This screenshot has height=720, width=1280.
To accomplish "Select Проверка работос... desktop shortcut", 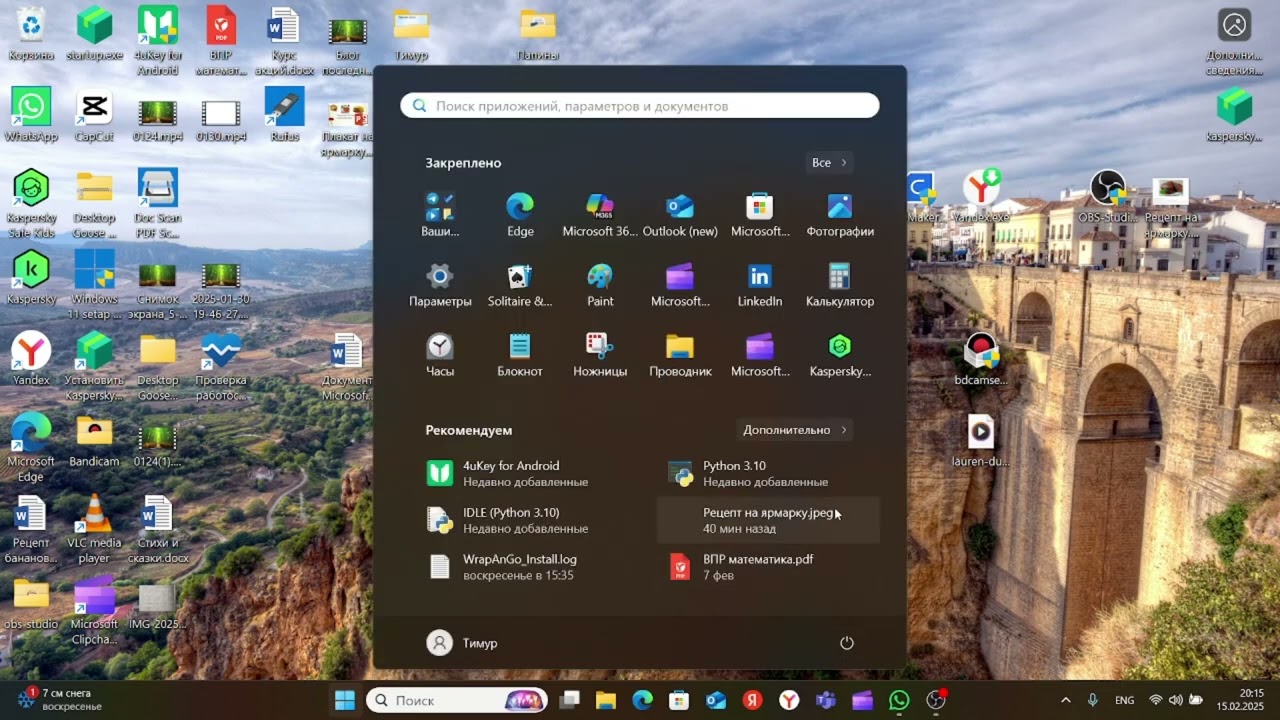I will pos(221,367).
